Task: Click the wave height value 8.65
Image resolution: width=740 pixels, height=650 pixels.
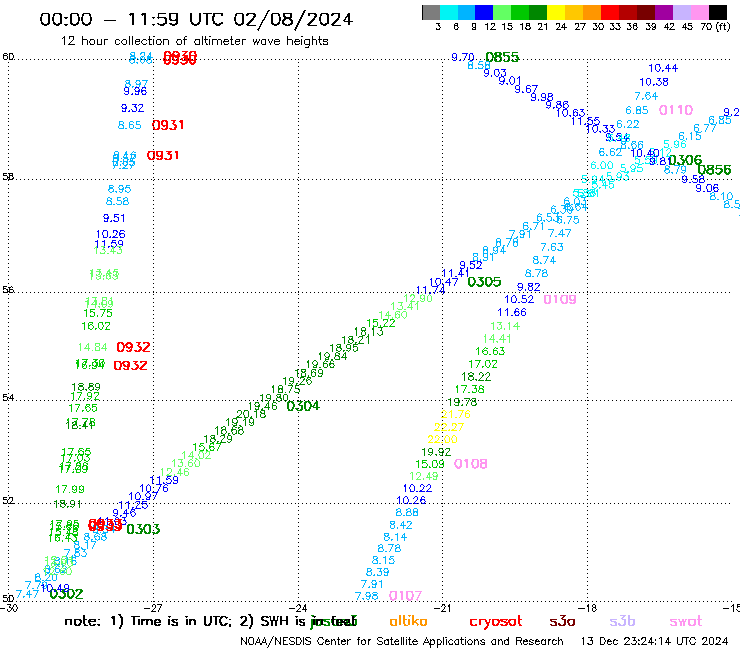Action: tap(129, 125)
